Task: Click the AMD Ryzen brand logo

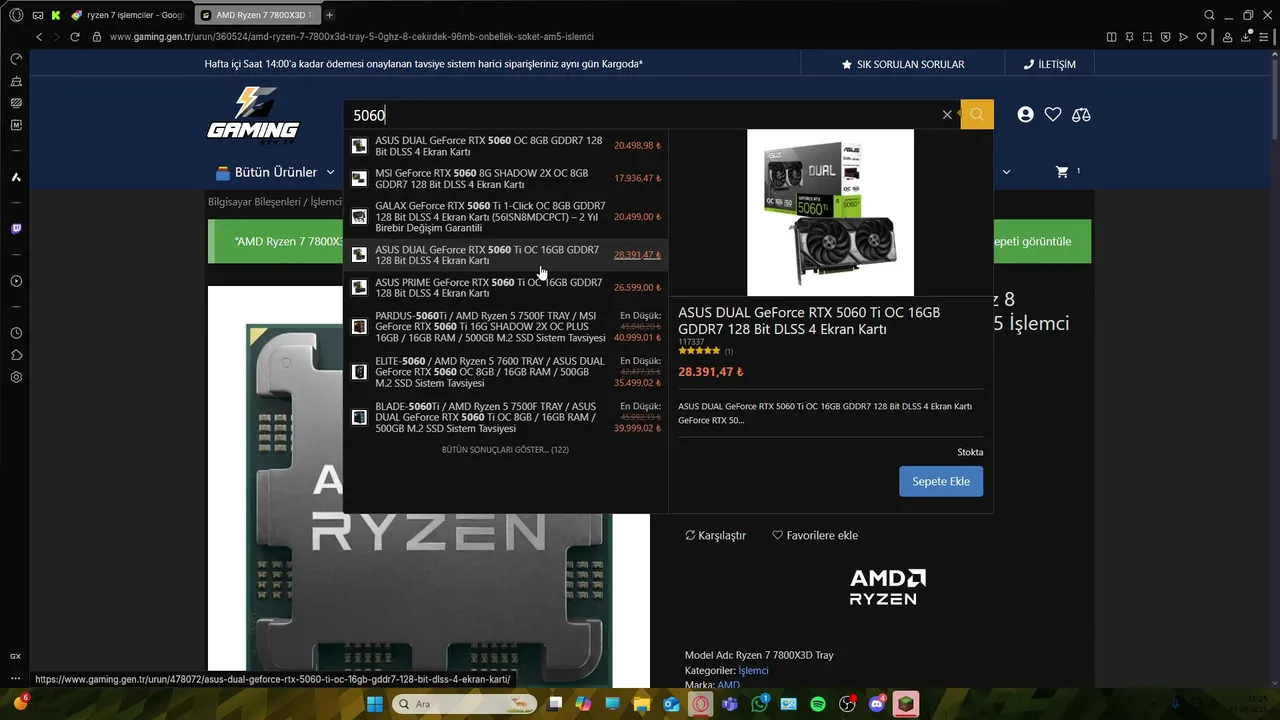Action: [887, 586]
